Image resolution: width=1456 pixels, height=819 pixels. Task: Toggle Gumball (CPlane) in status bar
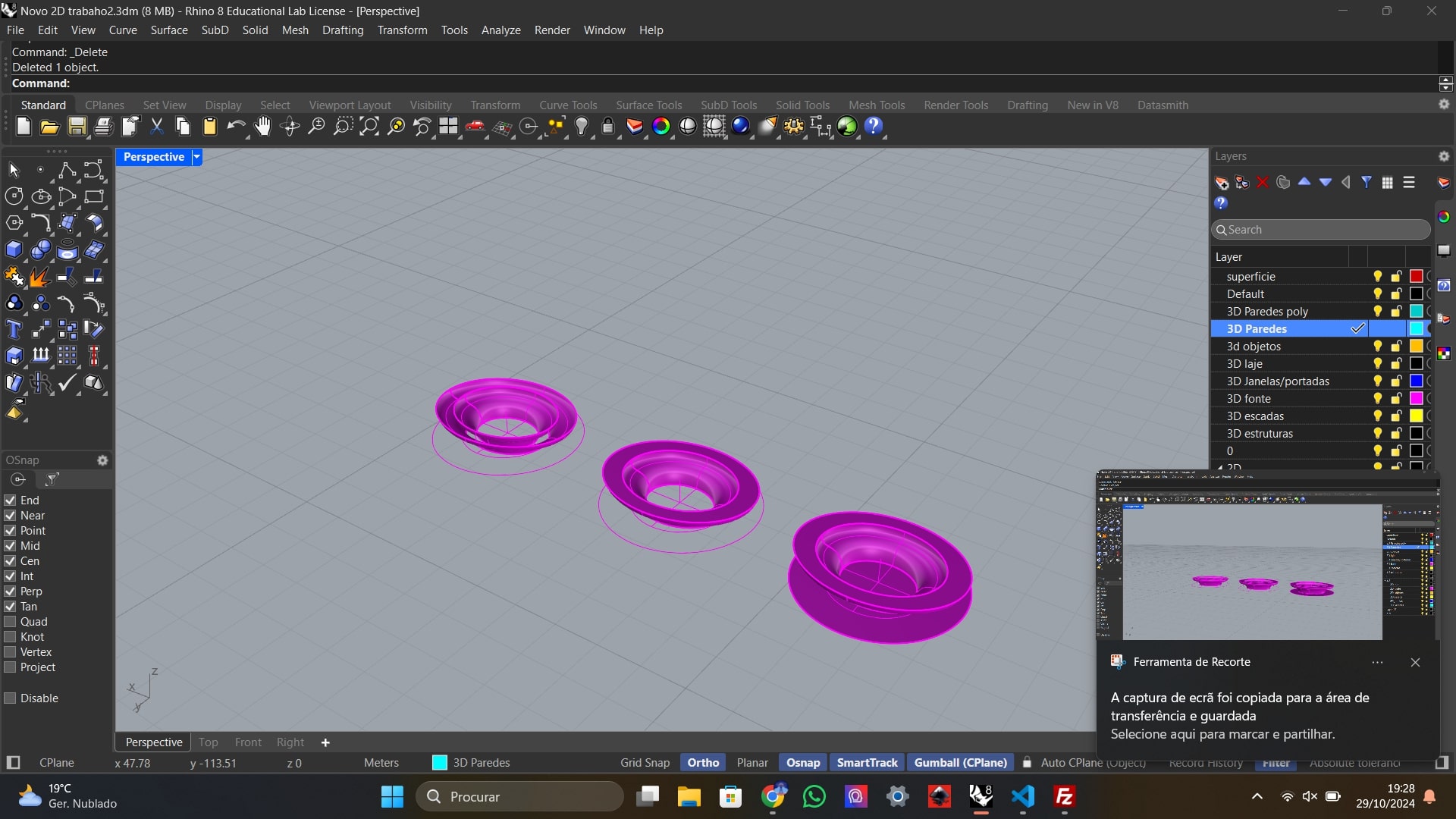point(960,763)
